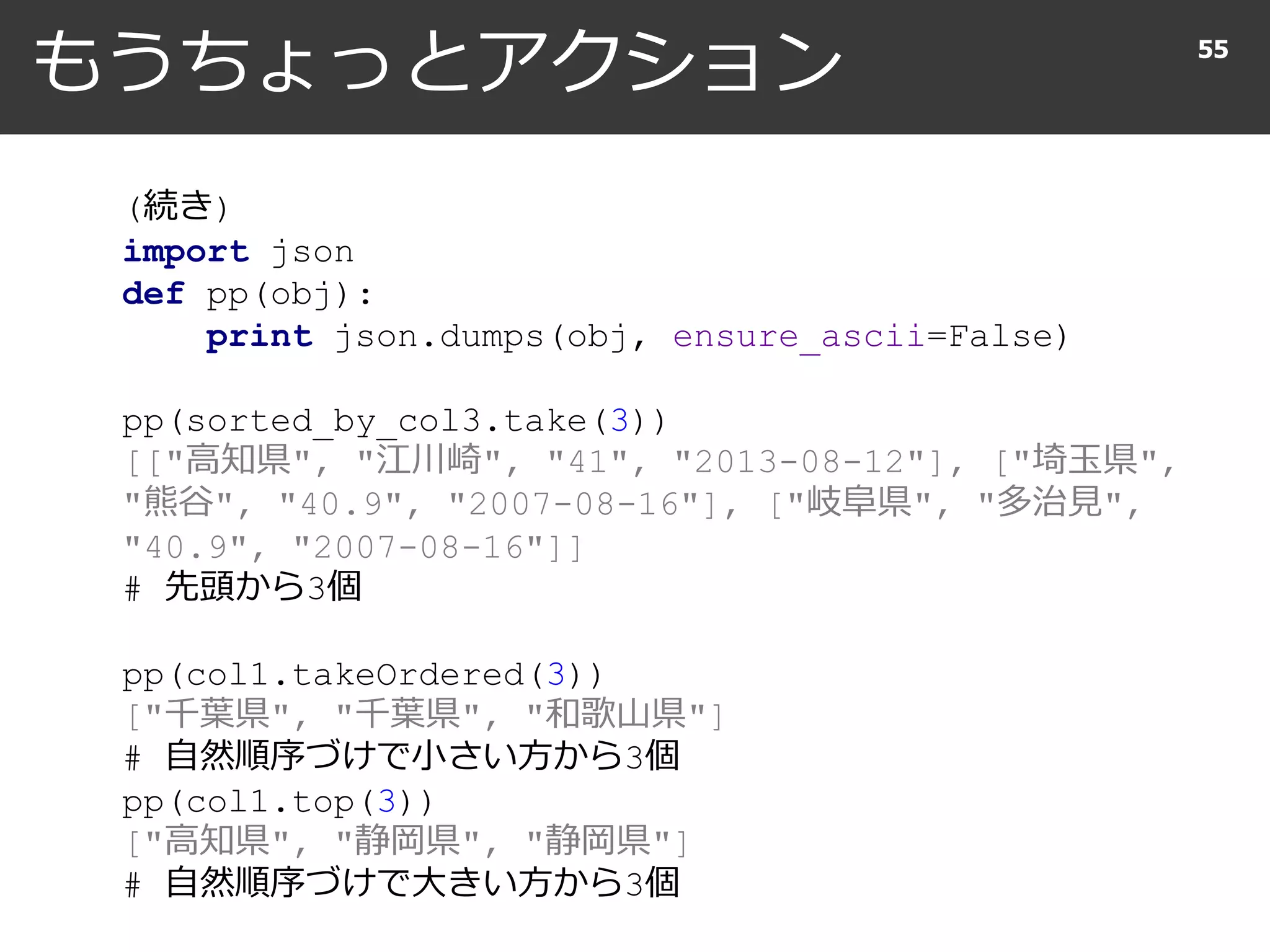Click the output text "和歌山県"
Screen dimensions: 1270x952
[x=616, y=714]
